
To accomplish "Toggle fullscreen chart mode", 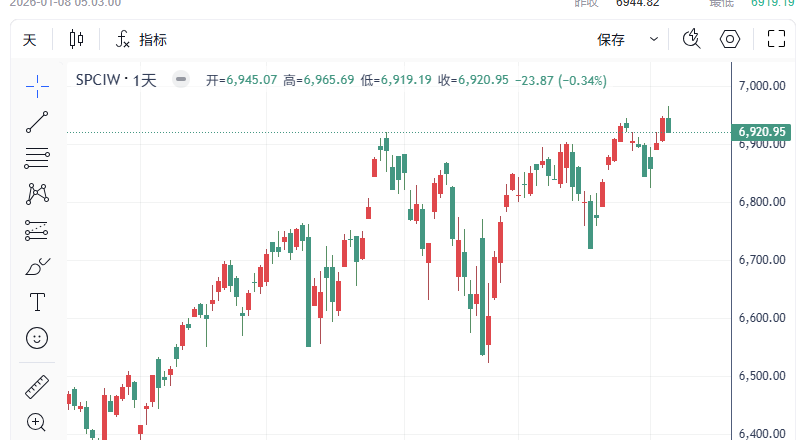I will tap(775, 40).
